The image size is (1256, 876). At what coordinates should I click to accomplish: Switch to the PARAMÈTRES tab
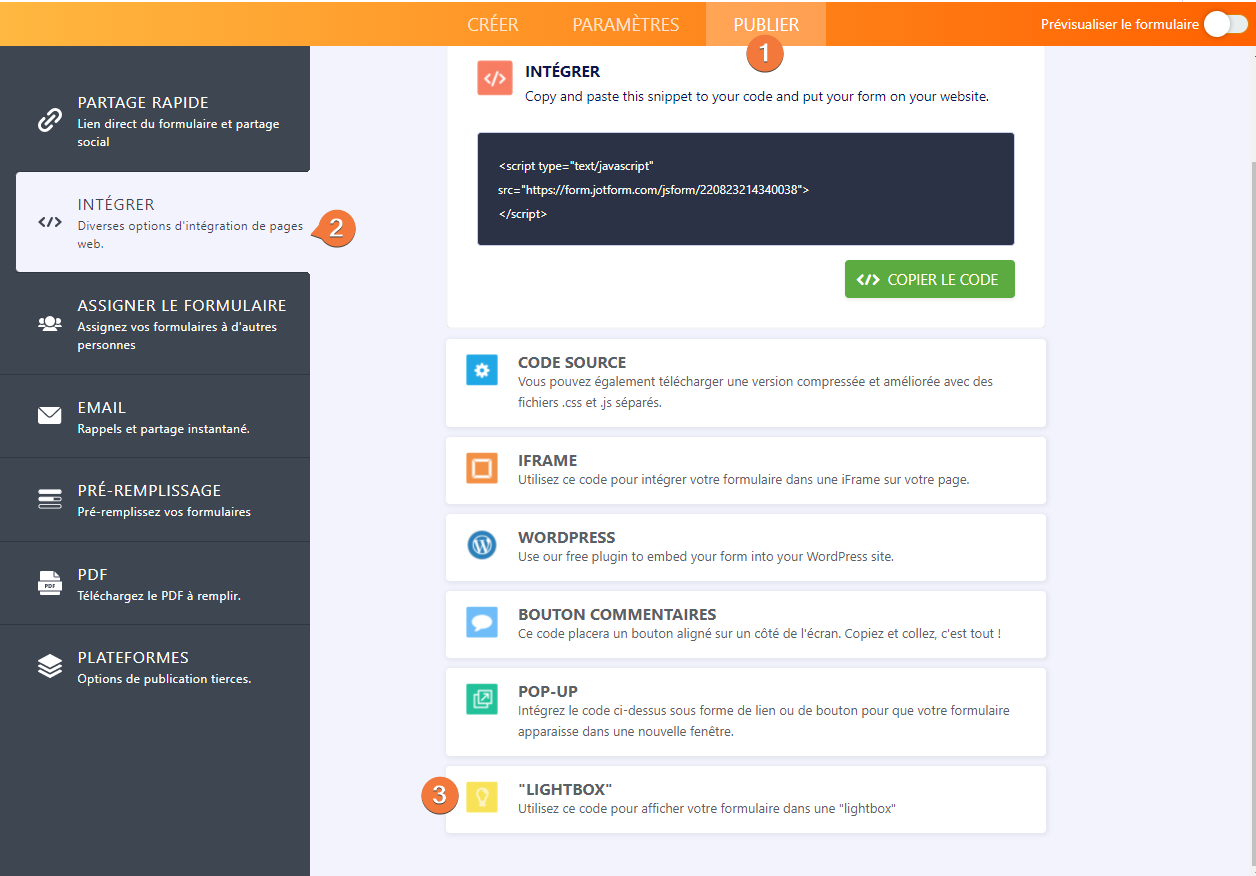click(626, 24)
